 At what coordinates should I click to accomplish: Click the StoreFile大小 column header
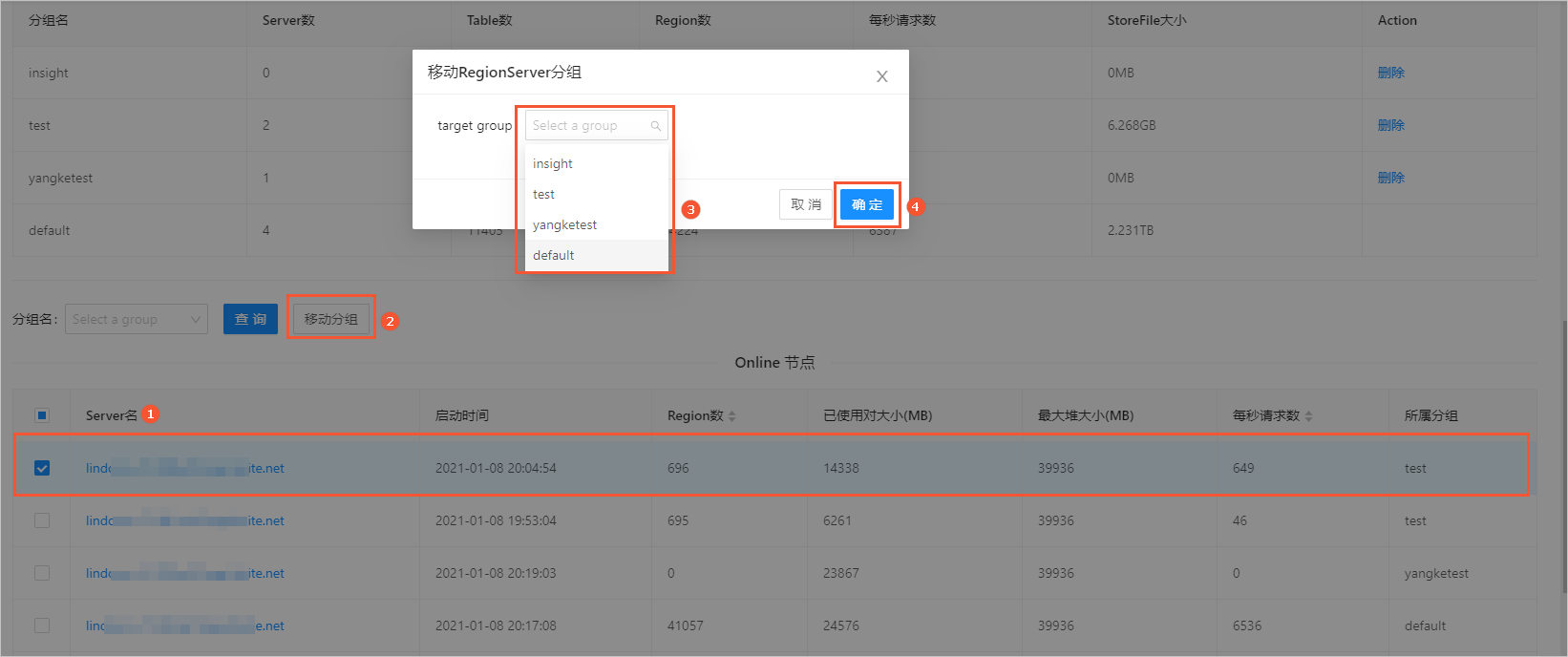(x=1147, y=20)
